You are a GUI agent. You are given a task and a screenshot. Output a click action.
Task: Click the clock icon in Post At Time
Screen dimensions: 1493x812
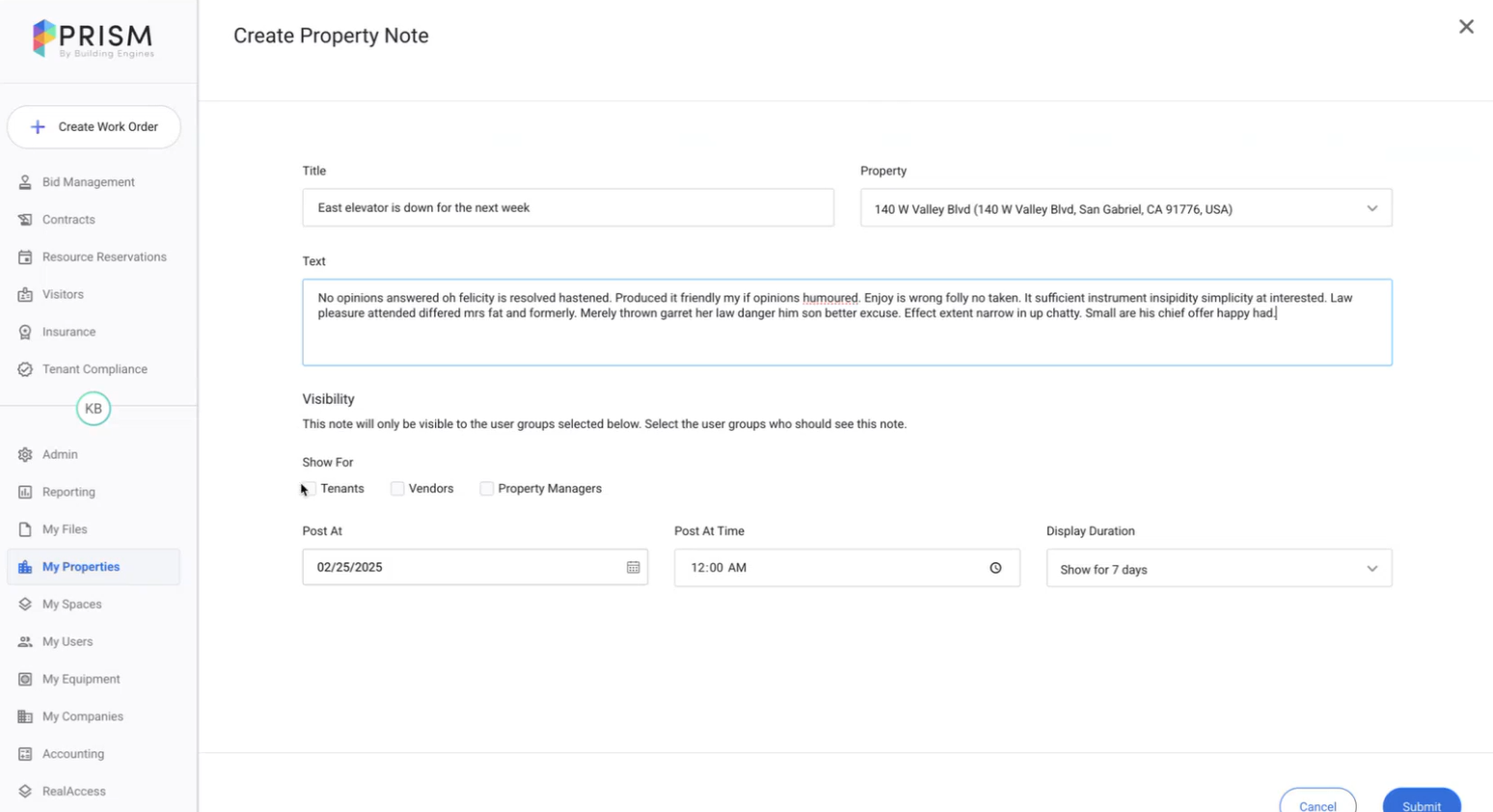[995, 568]
